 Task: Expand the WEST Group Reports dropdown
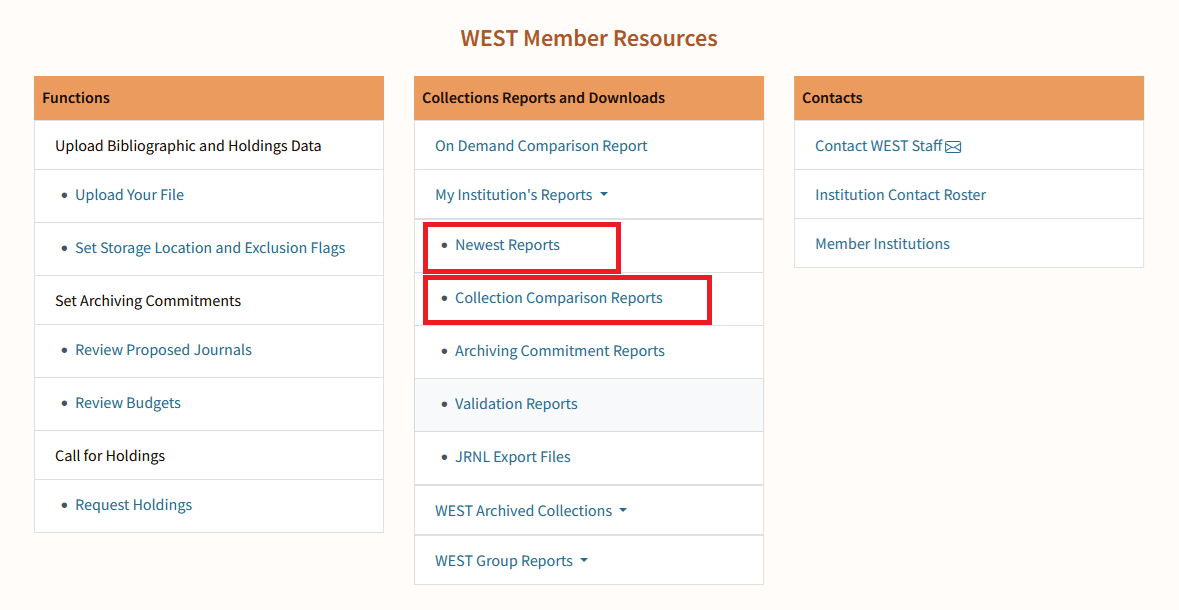click(x=511, y=561)
